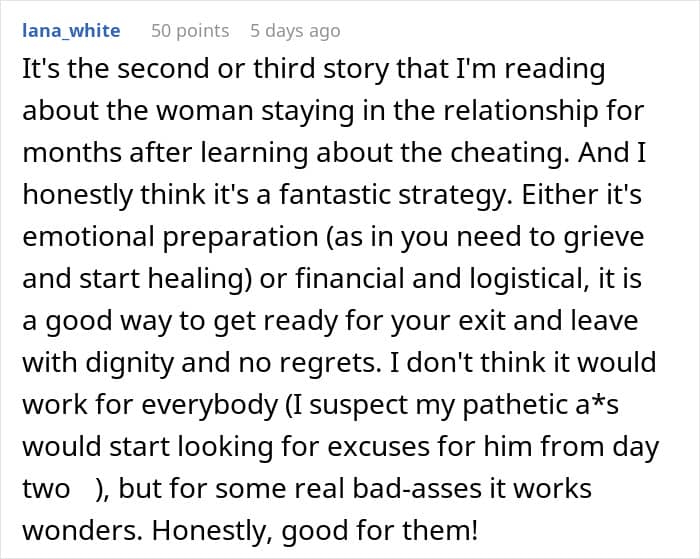Click the word "wonders." on the last line
Image resolution: width=700 pixels, height=559 pixels.
pos(83,531)
